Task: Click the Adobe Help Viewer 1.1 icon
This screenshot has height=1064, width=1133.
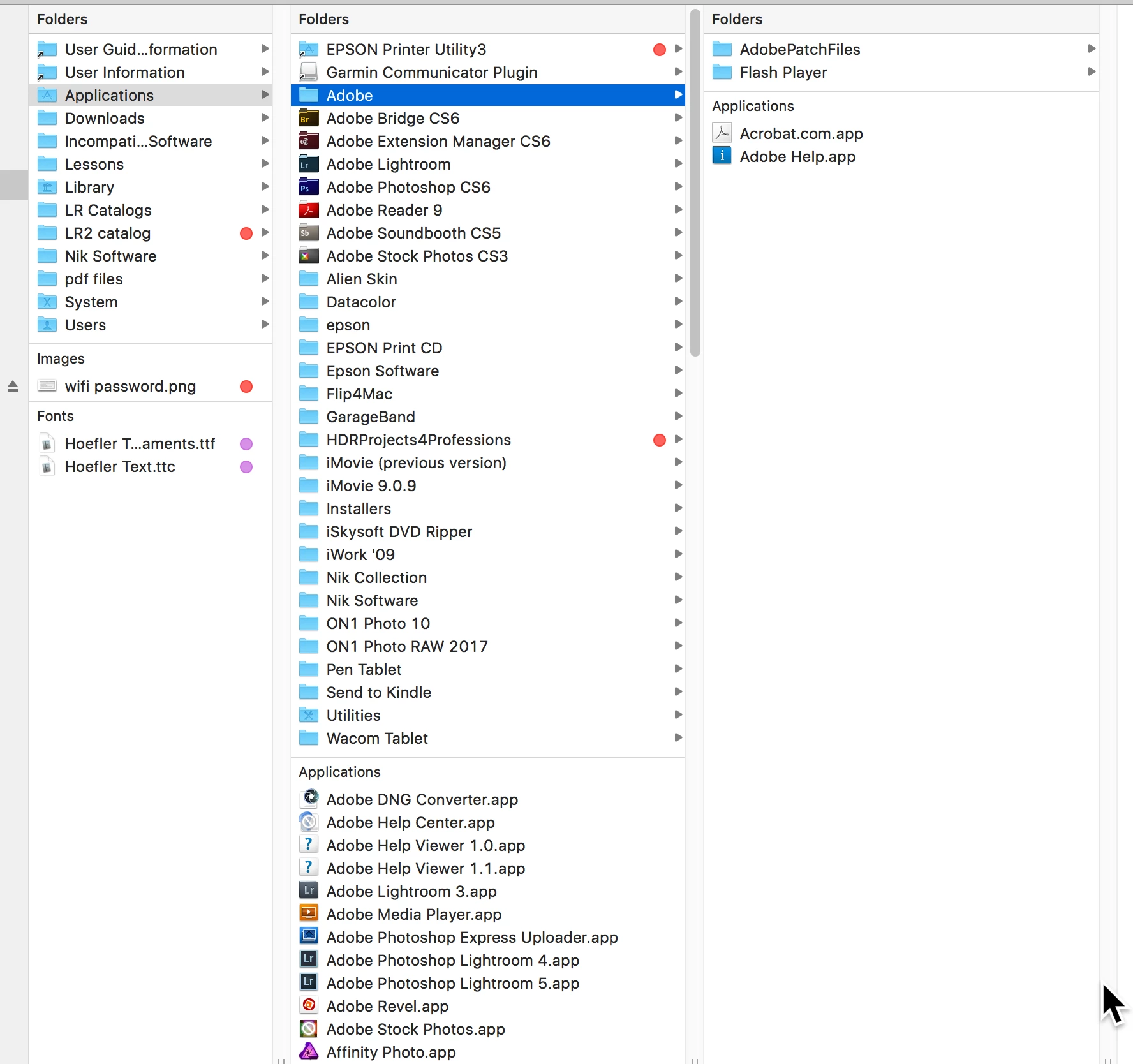Action: 309,868
